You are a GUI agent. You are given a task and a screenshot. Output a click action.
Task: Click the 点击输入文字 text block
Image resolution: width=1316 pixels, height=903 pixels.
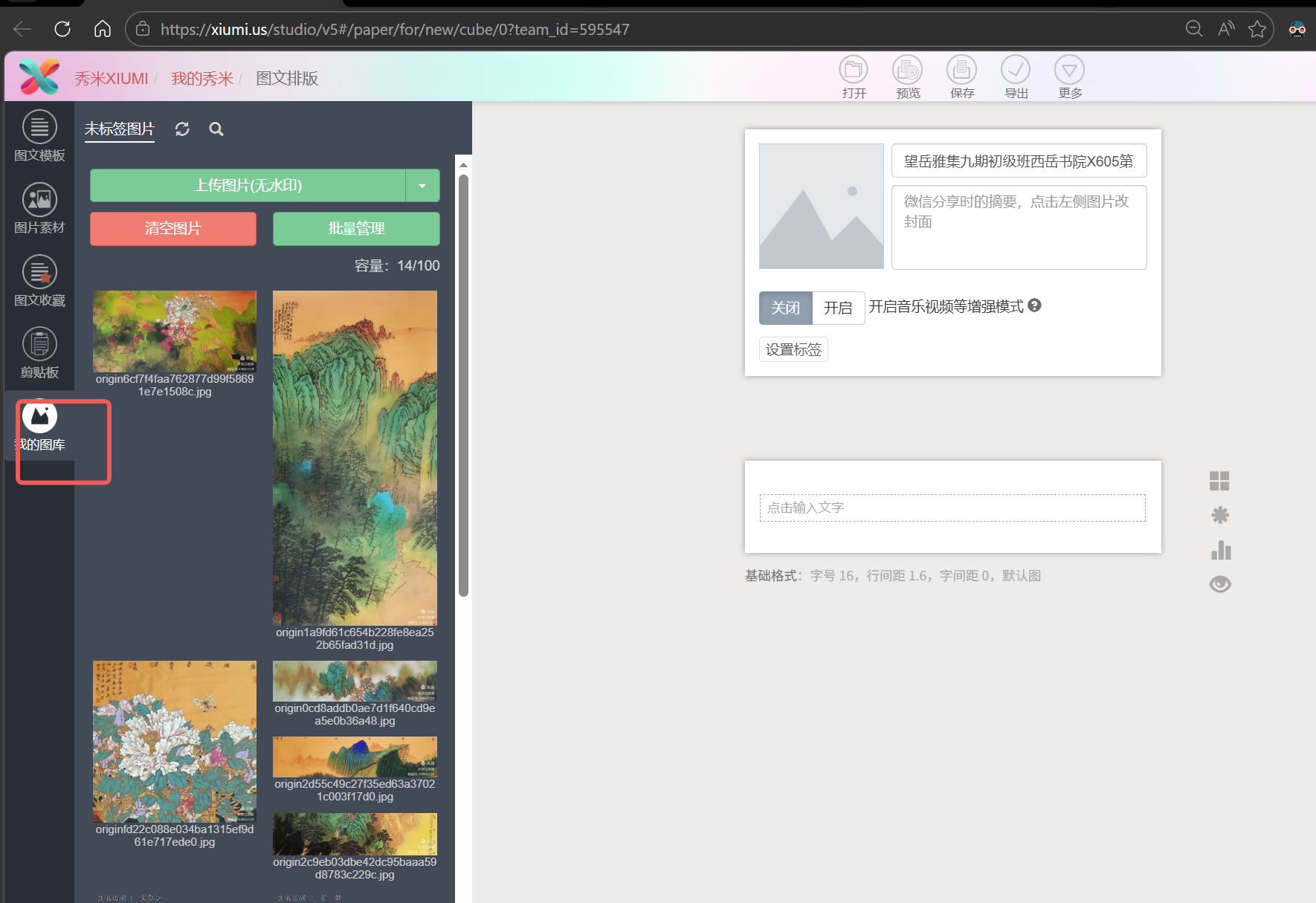pos(952,508)
